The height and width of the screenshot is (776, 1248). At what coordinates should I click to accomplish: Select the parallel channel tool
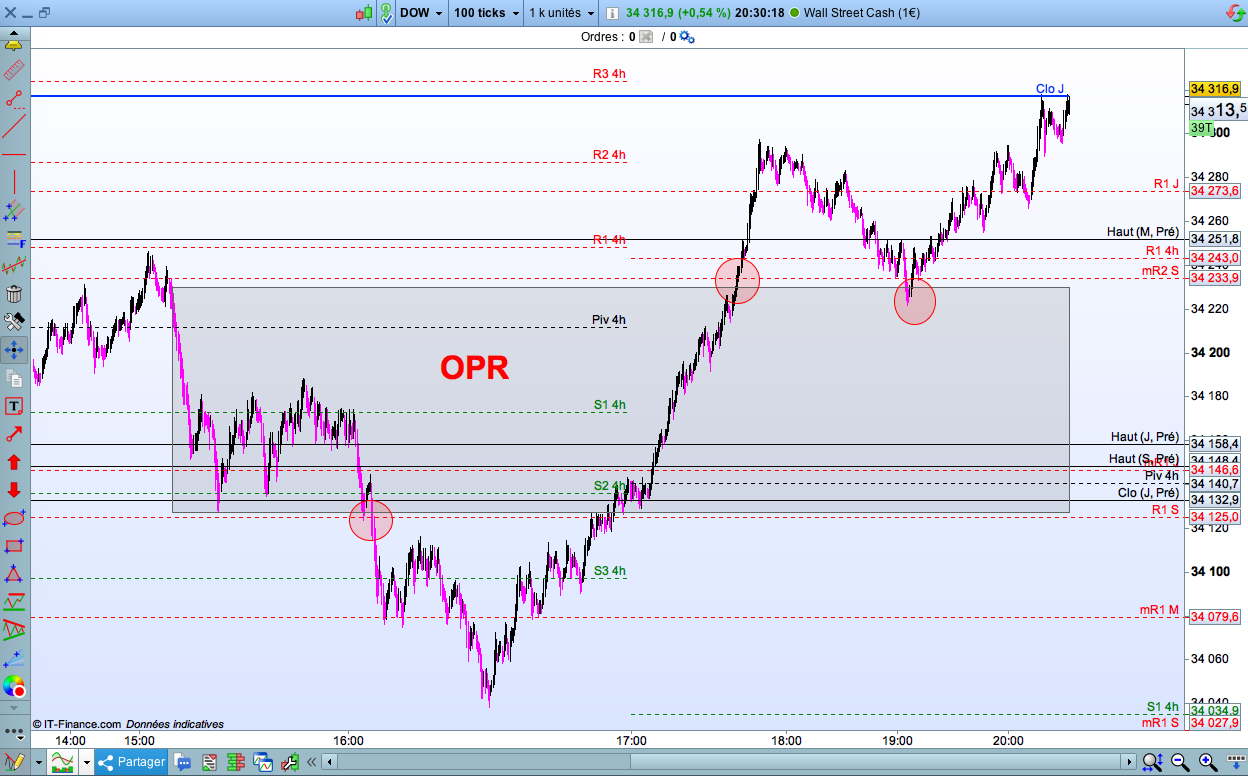[x=14, y=211]
